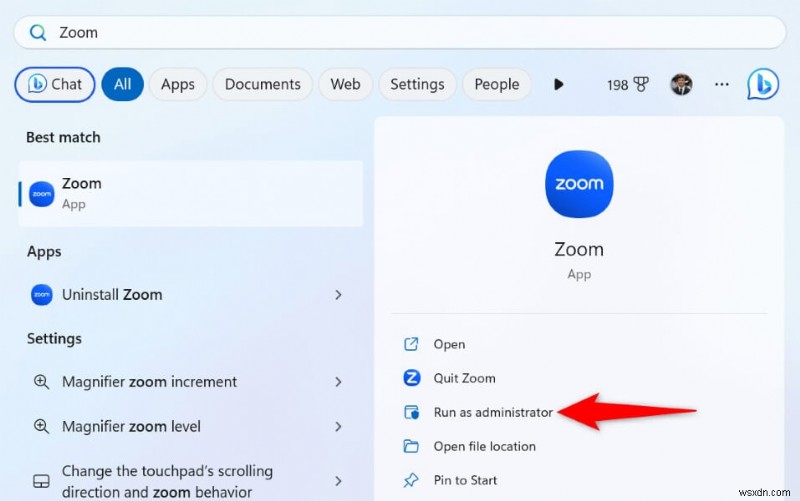The height and width of the screenshot is (501, 800).
Task: Click the Magnifier zoom level icon
Action: pos(41,427)
